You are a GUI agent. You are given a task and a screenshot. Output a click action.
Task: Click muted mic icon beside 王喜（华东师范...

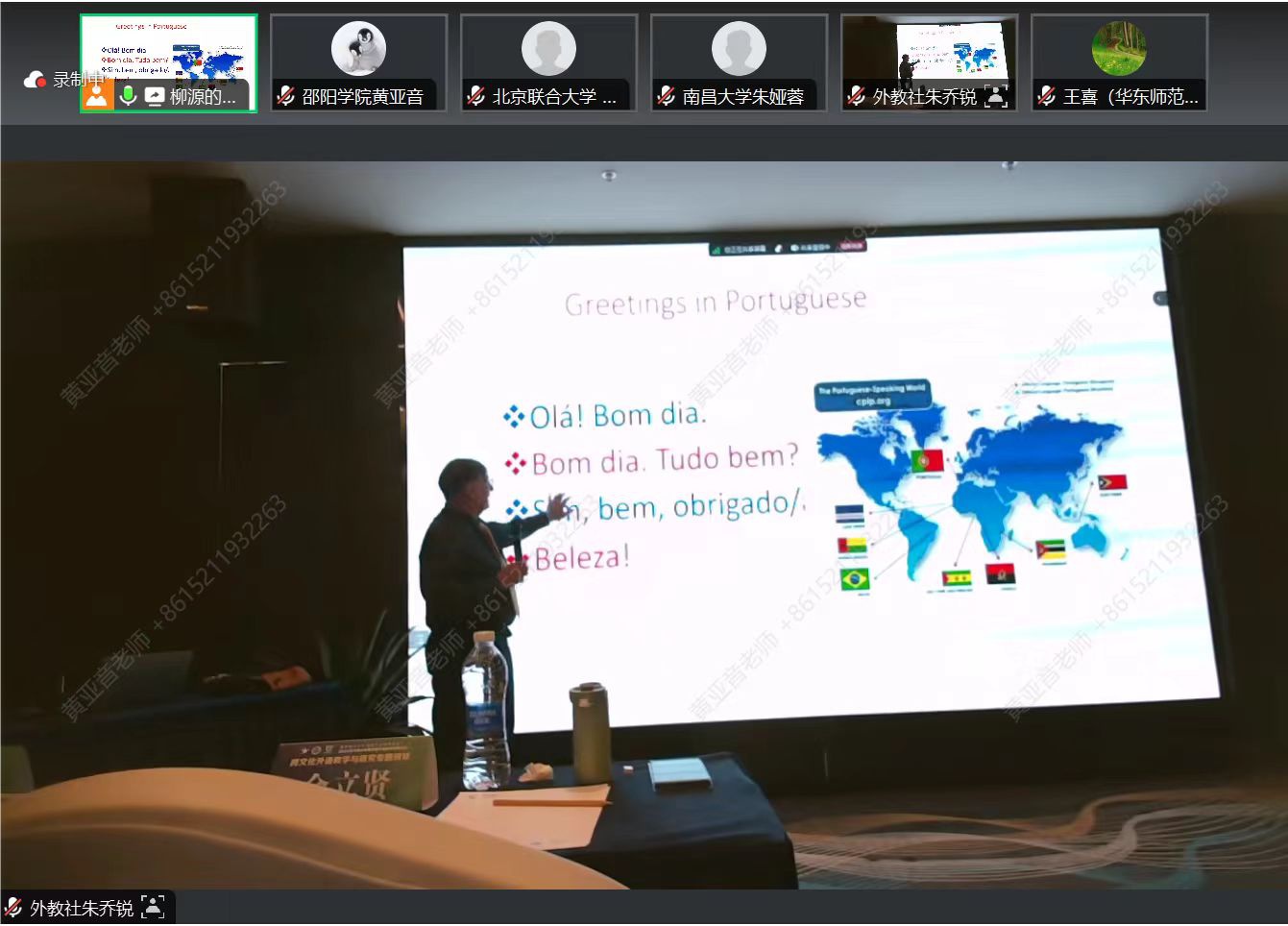(x=1046, y=96)
